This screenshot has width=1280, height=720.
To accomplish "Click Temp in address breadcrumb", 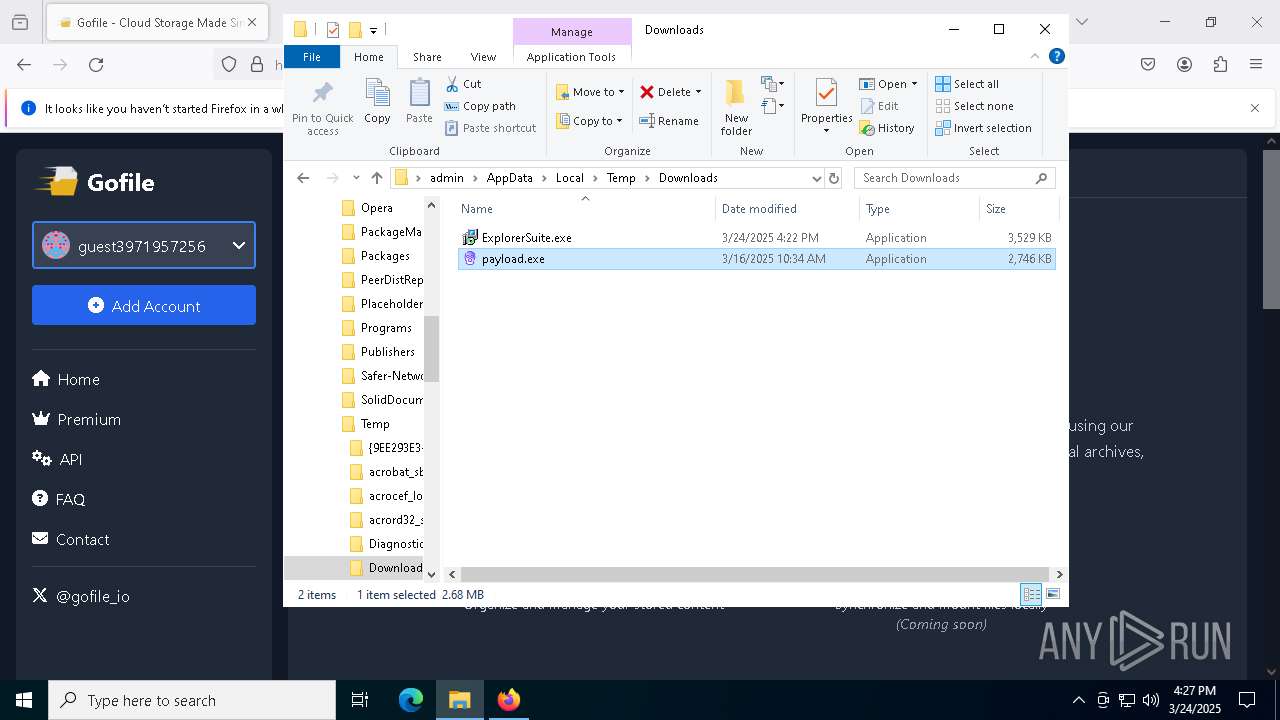I will pos(620,178).
